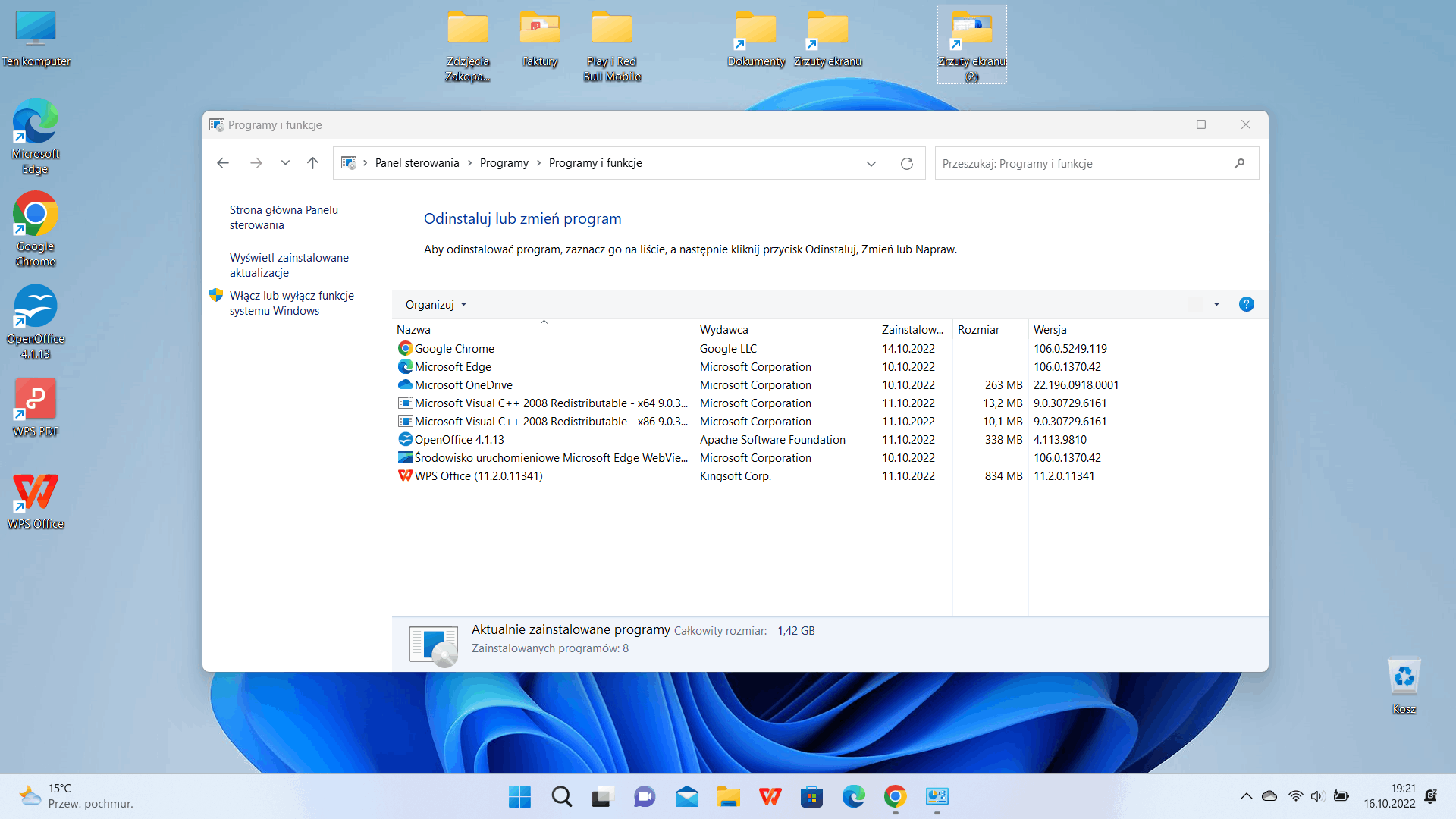
Task: Expand the recent locations chevron
Action: tap(285, 163)
